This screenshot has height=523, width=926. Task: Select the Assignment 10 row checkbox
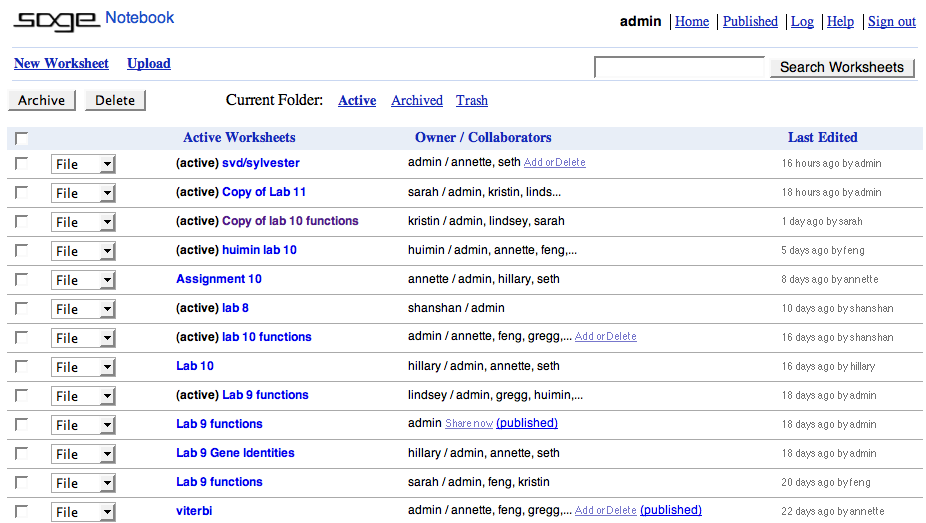point(22,279)
